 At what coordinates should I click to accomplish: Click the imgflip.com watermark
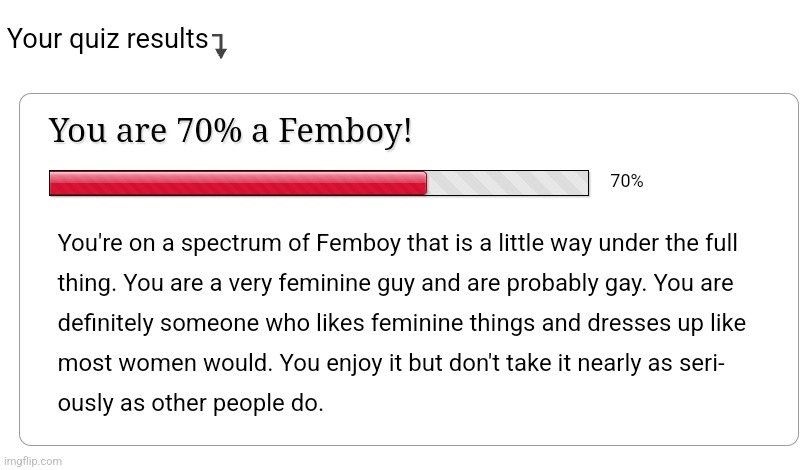point(33,461)
